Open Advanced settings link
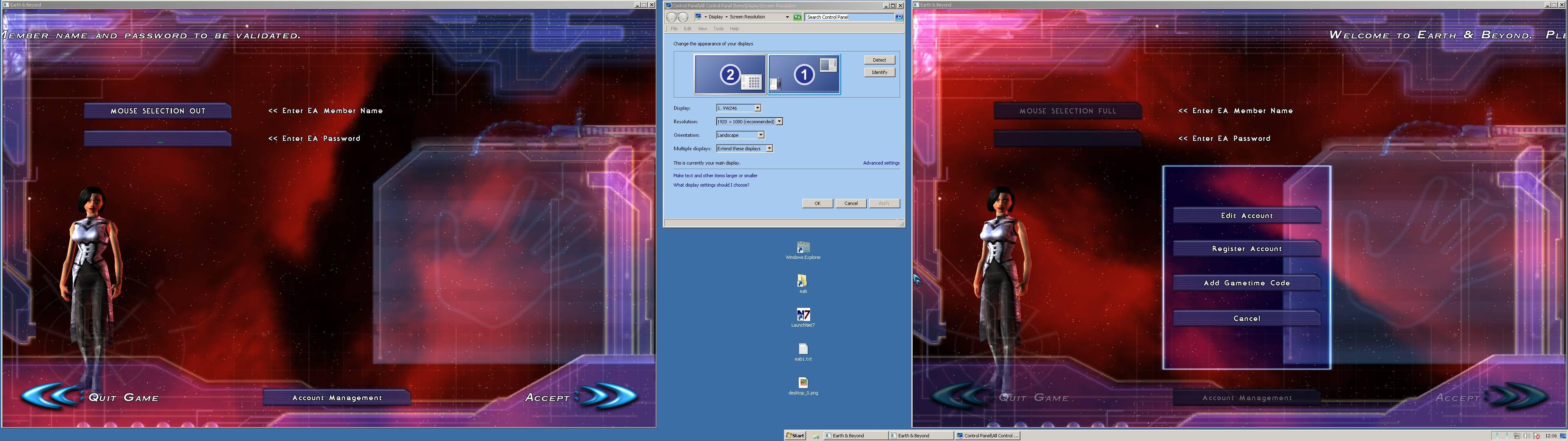The height and width of the screenshot is (441, 1568). pyautogui.click(x=881, y=163)
